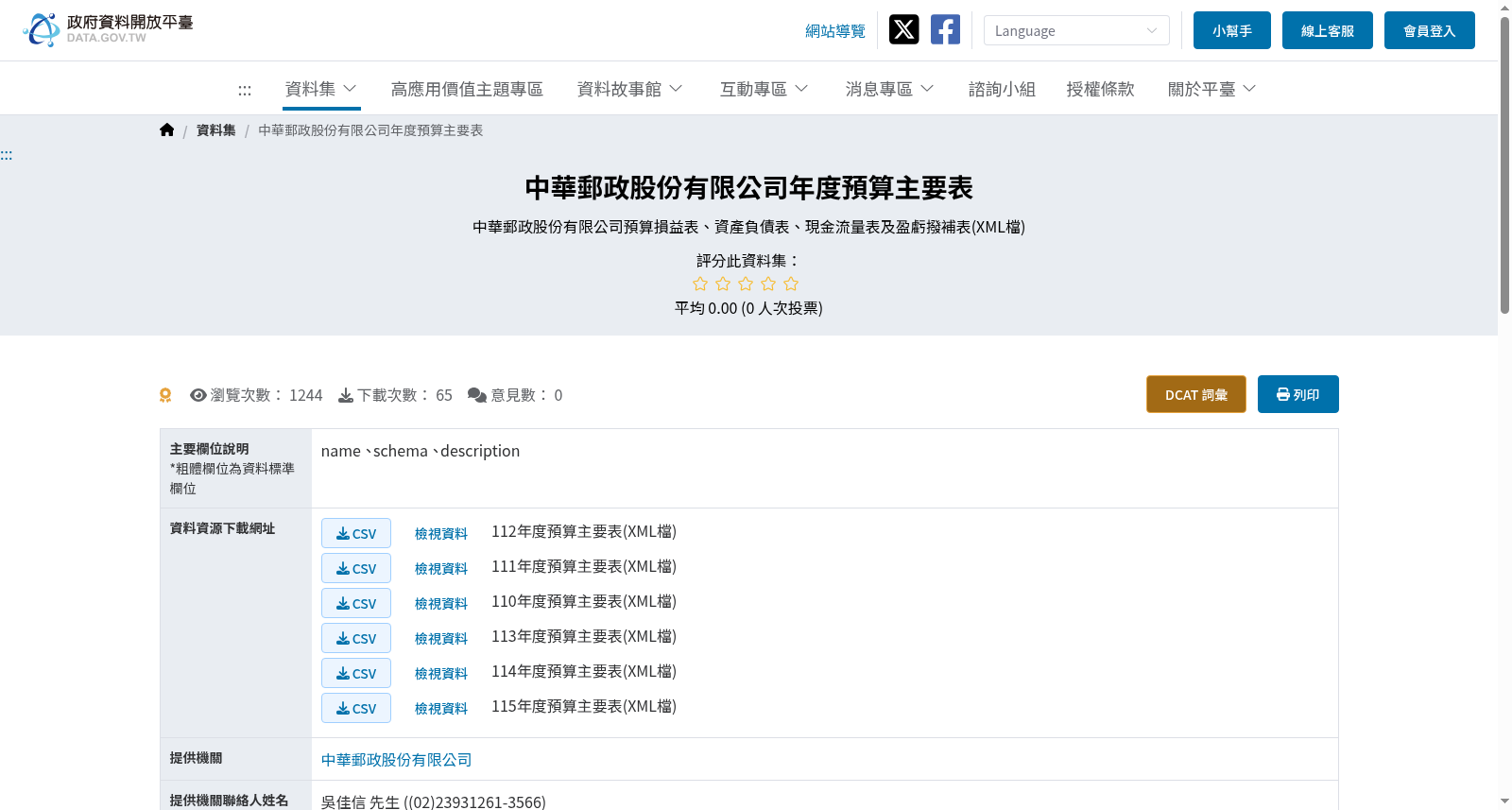
Task: Open the X (Twitter) social icon
Action: [x=903, y=29]
